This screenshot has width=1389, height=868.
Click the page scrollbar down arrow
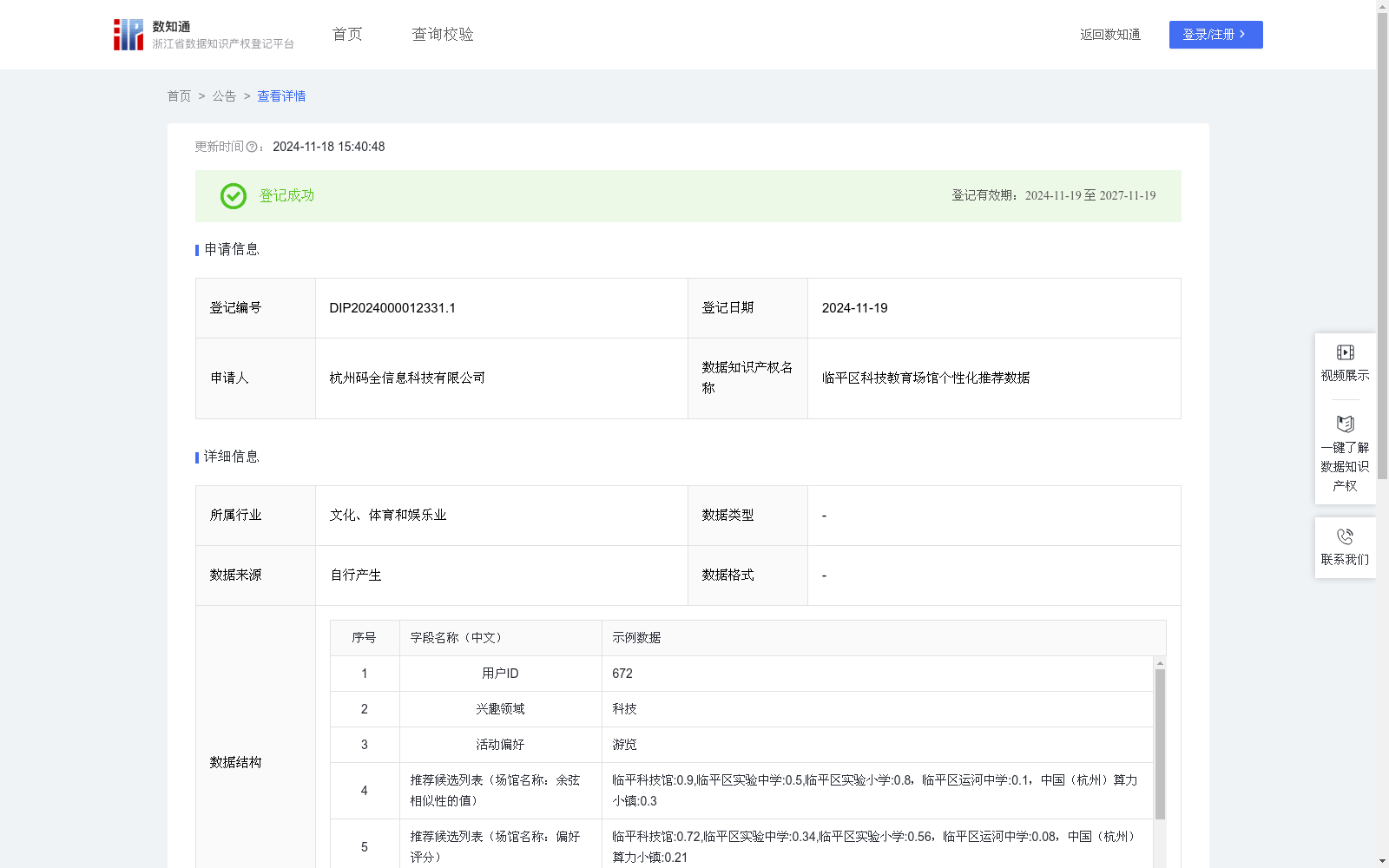(1382, 861)
